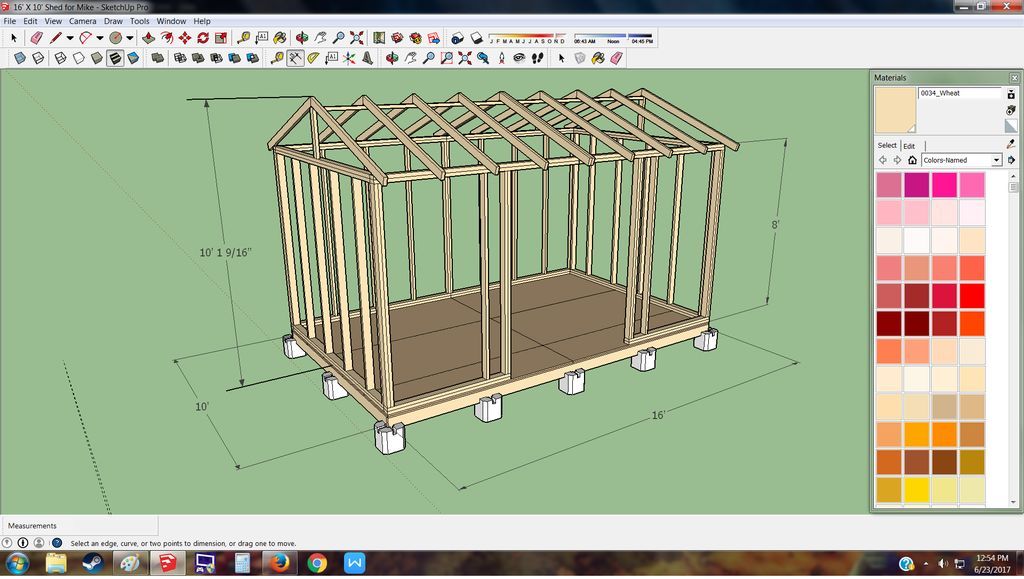Set material to default in Materials panel
1024x579 pixels.
[1011, 125]
